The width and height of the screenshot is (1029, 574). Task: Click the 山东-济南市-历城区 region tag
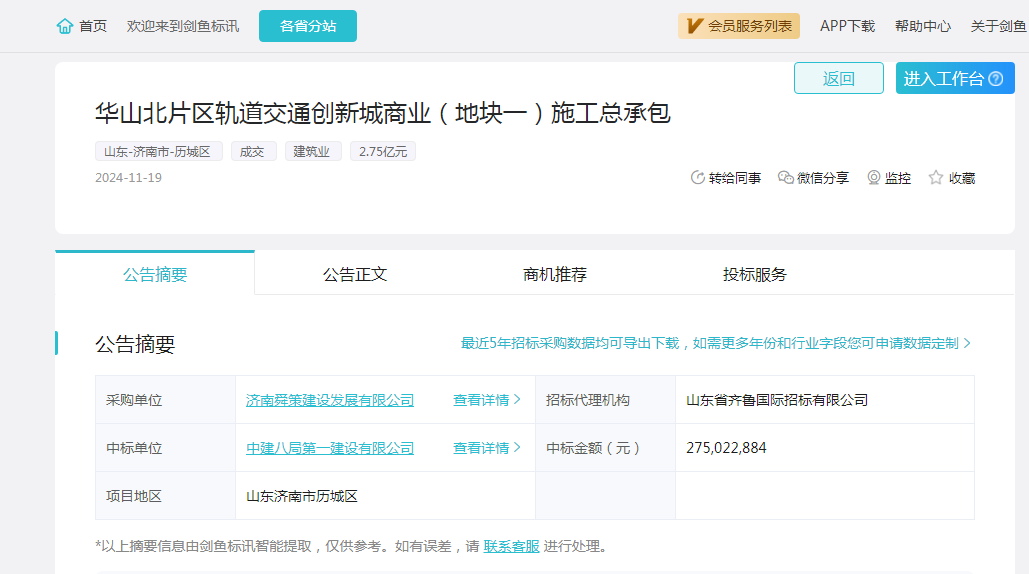click(159, 152)
